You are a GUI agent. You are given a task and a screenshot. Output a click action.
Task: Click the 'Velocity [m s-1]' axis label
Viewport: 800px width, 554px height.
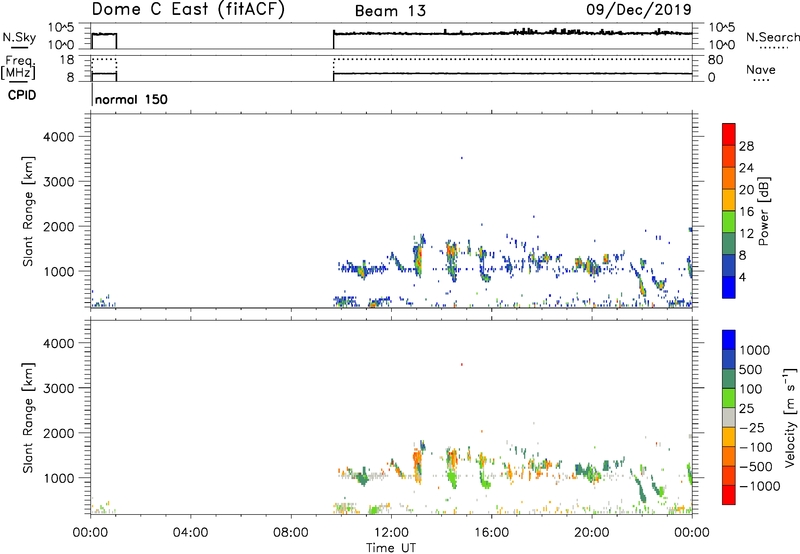tap(790, 417)
